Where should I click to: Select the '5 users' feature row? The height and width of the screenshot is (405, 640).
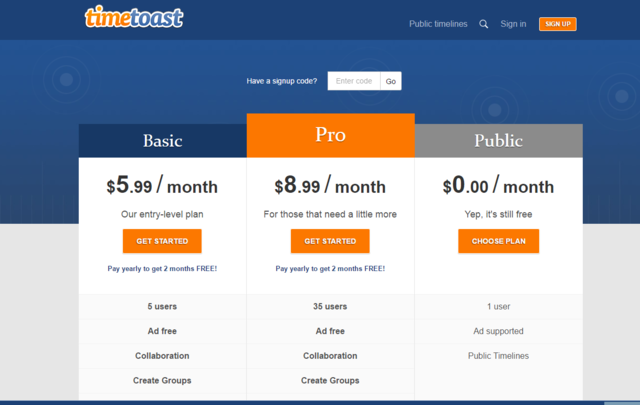point(162,307)
